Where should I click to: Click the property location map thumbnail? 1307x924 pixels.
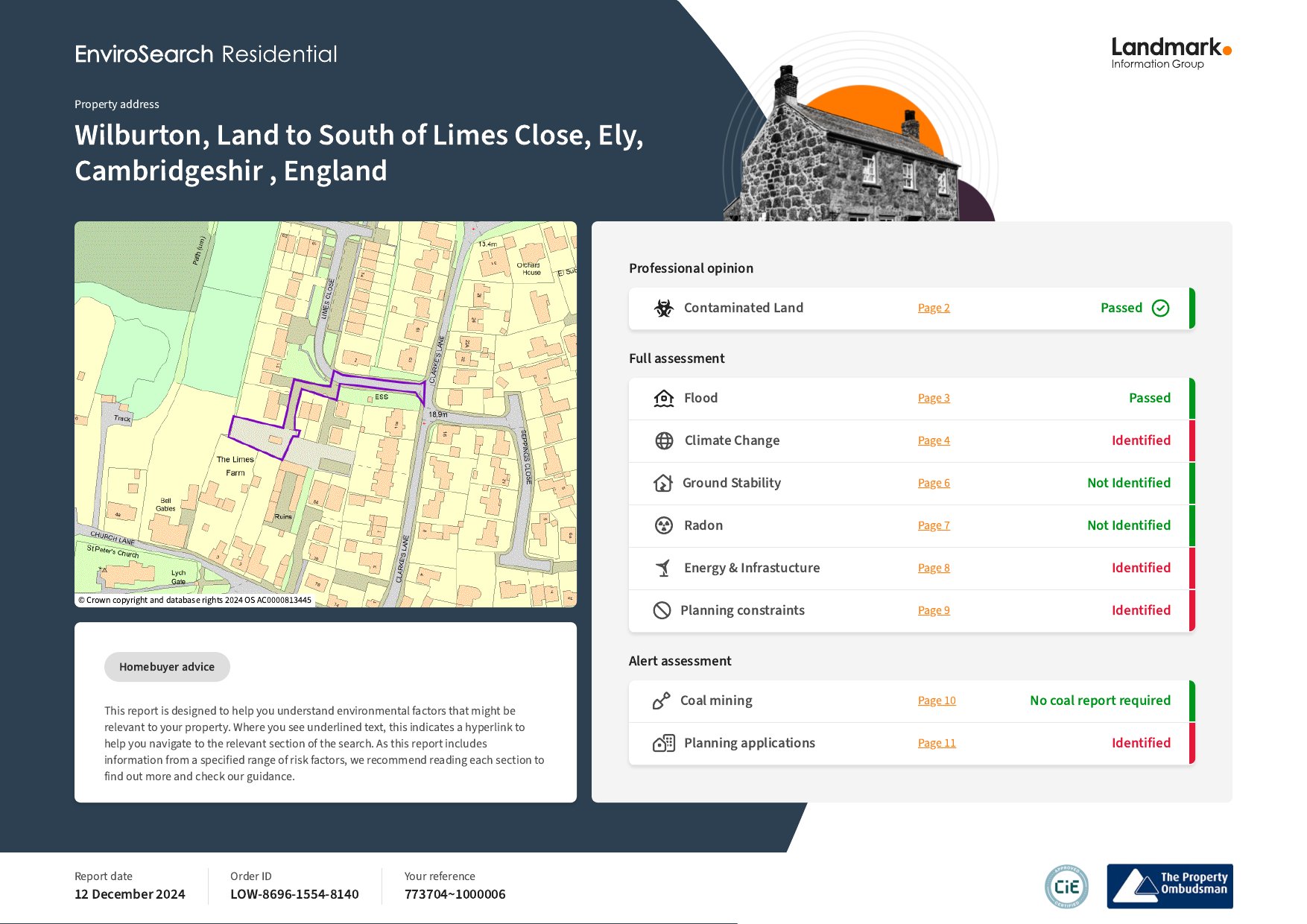click(326, 414)
